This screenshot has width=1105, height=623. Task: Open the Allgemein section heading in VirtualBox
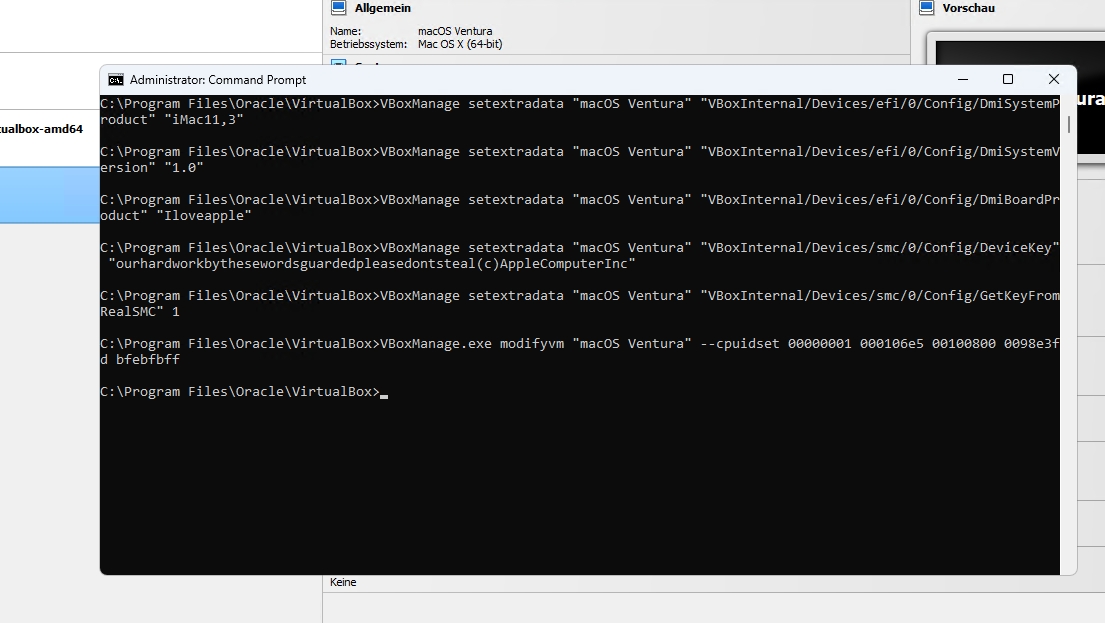pyautogui.click(x=383, y=8)
